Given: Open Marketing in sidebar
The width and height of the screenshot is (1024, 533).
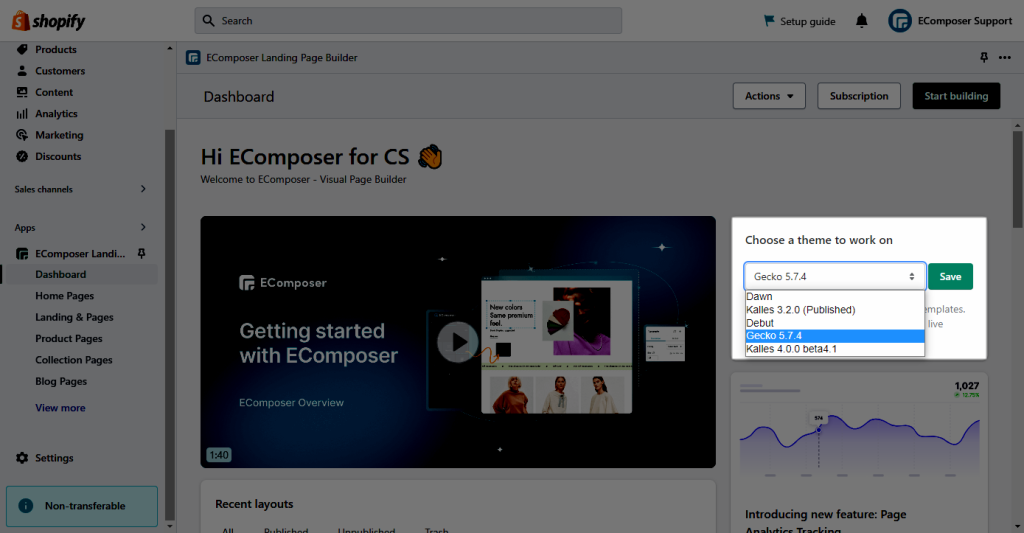Looking at the screenshot, I should point(59,135).
